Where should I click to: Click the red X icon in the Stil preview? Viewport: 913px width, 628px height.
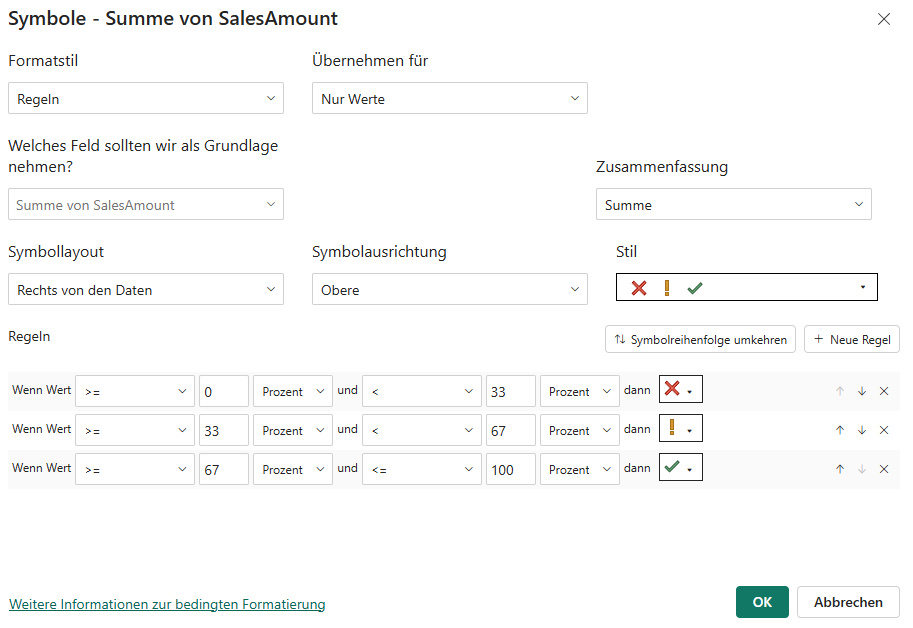[x=638, y=287]
